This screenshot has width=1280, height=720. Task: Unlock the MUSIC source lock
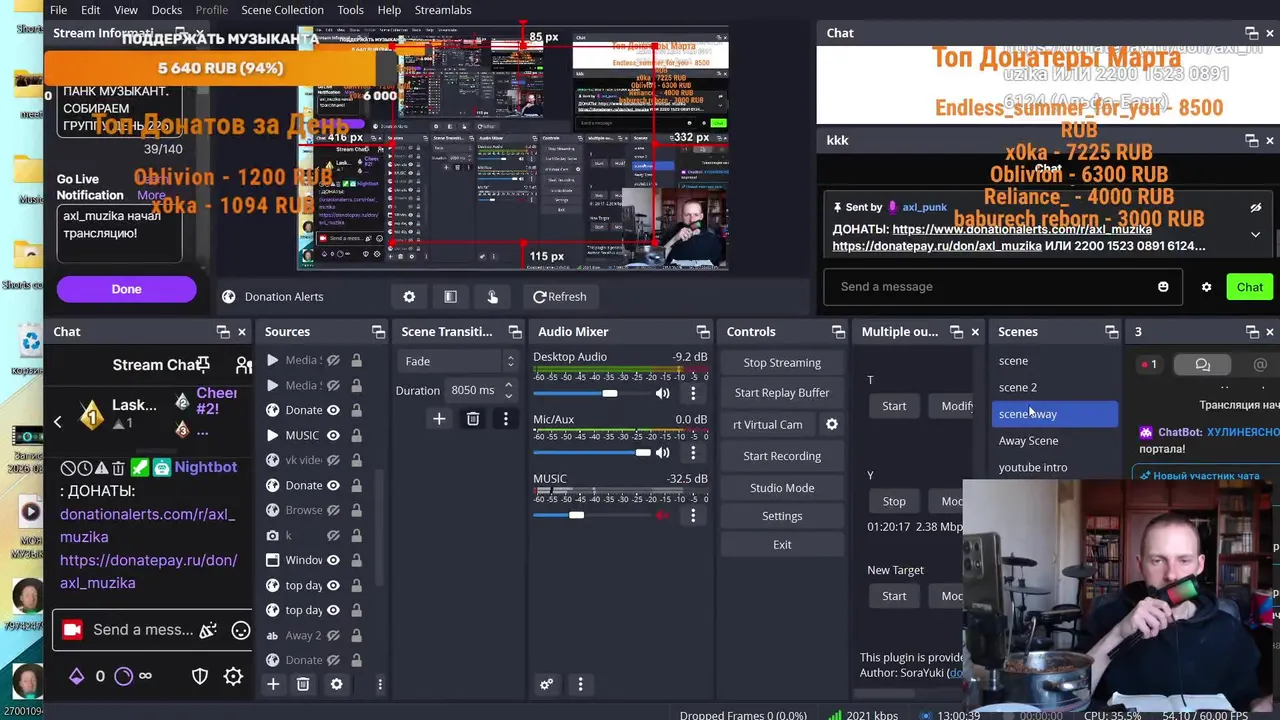pyautogui.click(x=356, y=435)
